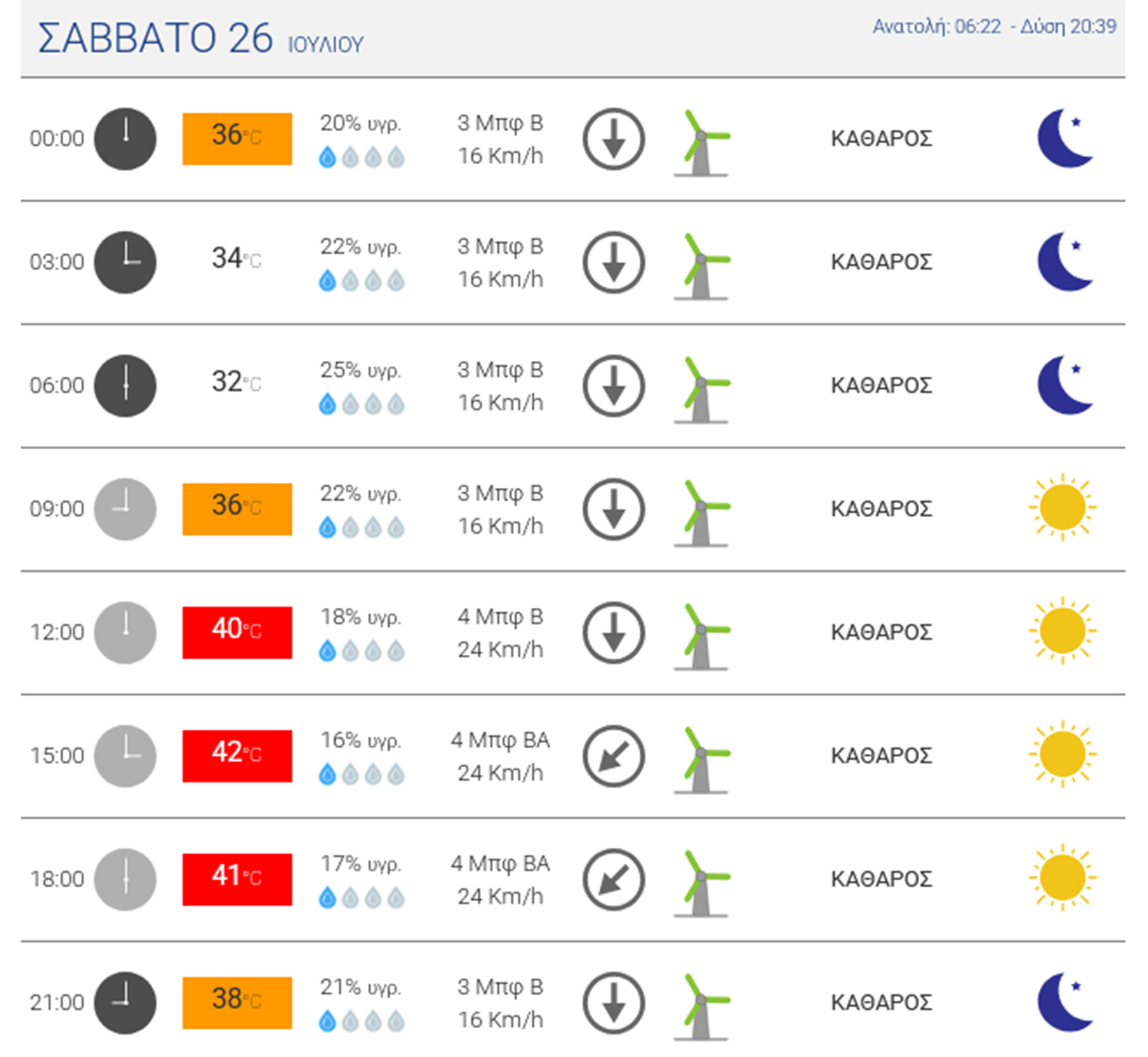This screenshot has width=1148, height=1057.
Task: Click the red 40°C temperature box
Action: point(237,633)
